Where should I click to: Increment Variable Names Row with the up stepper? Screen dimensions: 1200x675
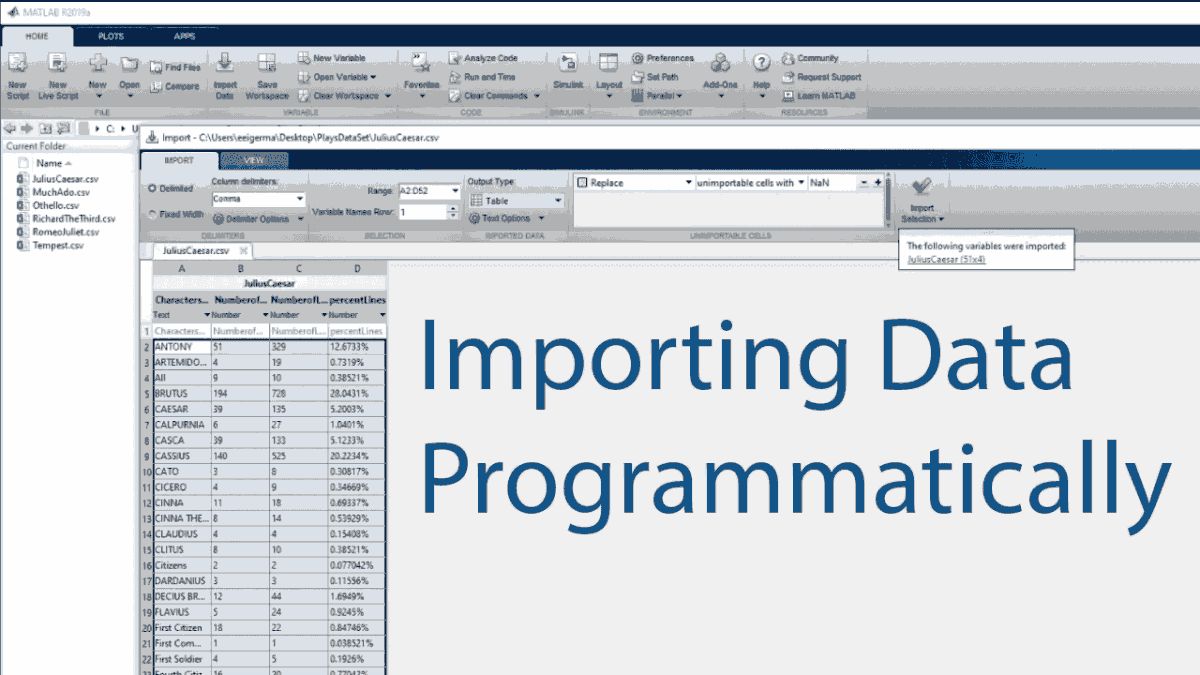point(453,209)
